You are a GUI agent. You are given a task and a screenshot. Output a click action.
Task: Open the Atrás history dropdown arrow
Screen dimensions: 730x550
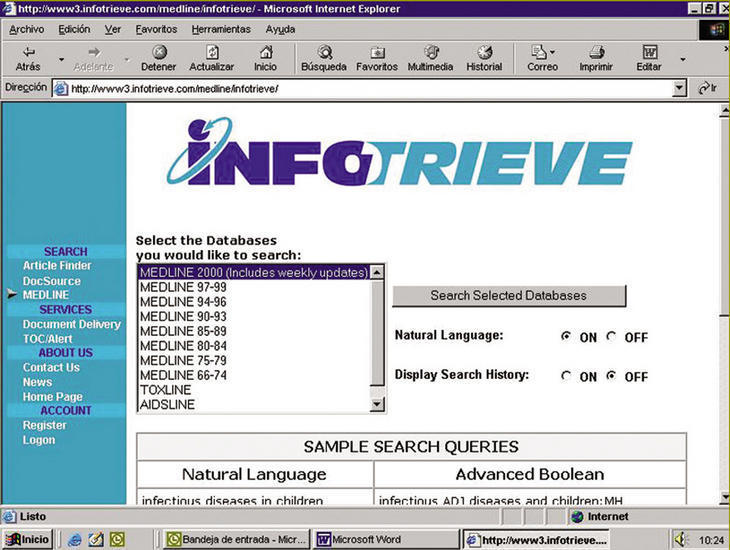[62, 59]
